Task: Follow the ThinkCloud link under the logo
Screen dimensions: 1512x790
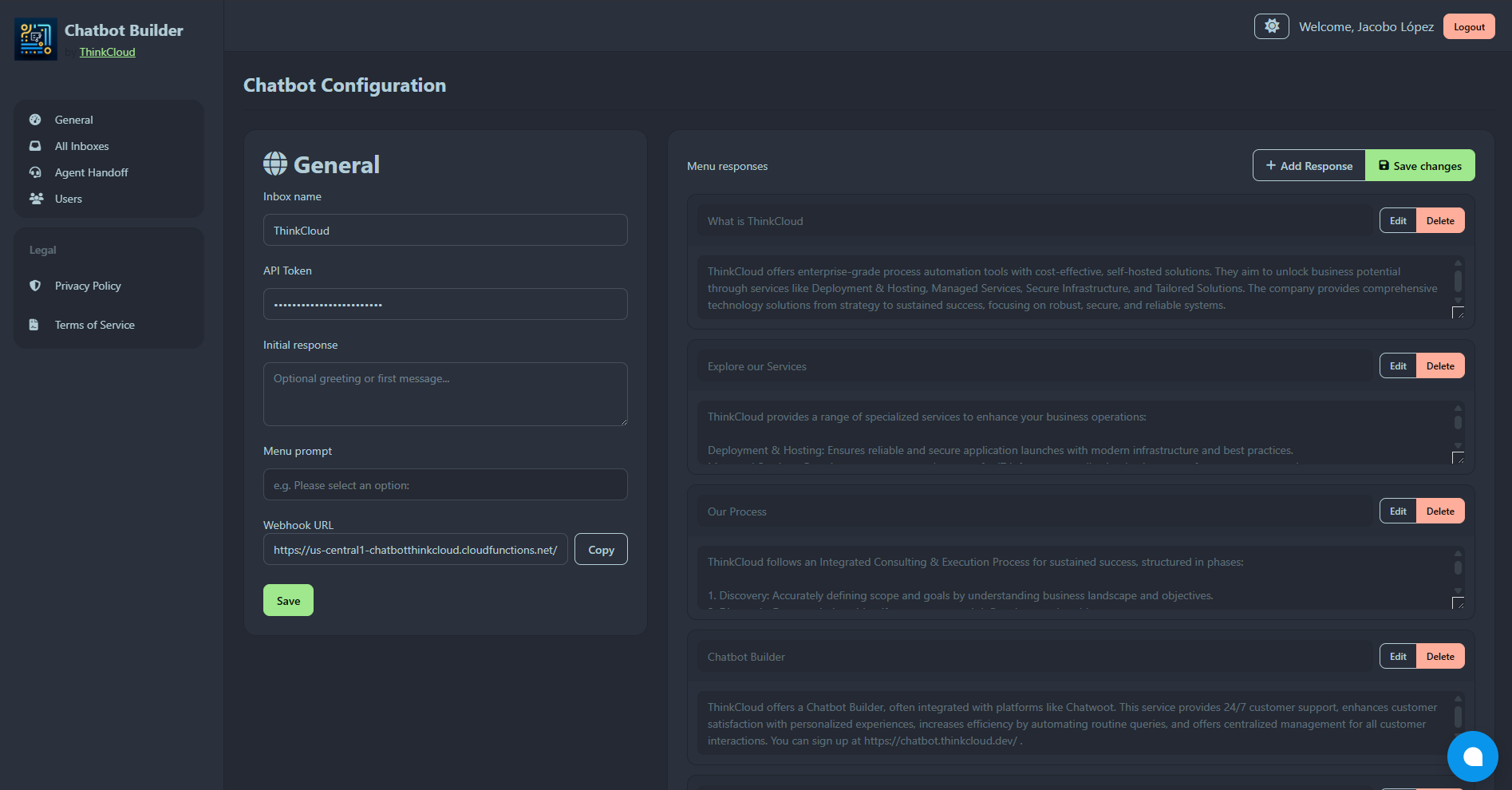Action: tap(107, 52)
